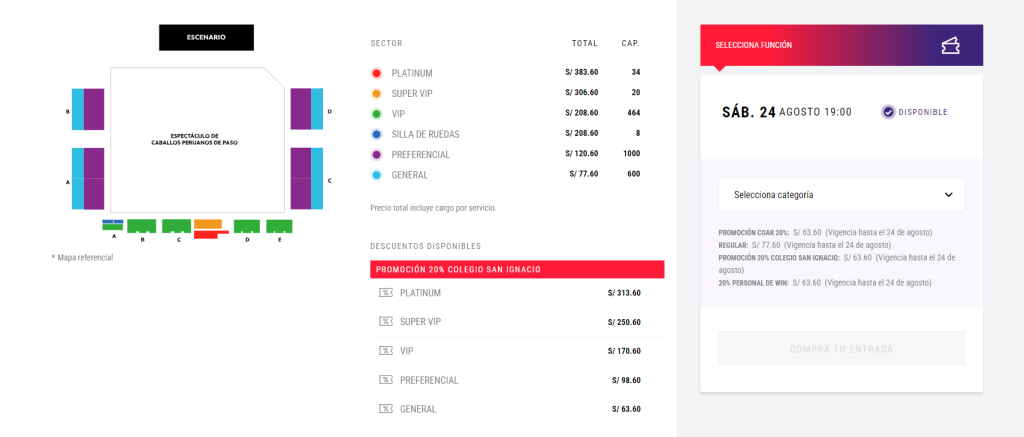1024x437 pixels.
Task: Click the discount icon beside Super VIP promo
Action: (386, 322)
